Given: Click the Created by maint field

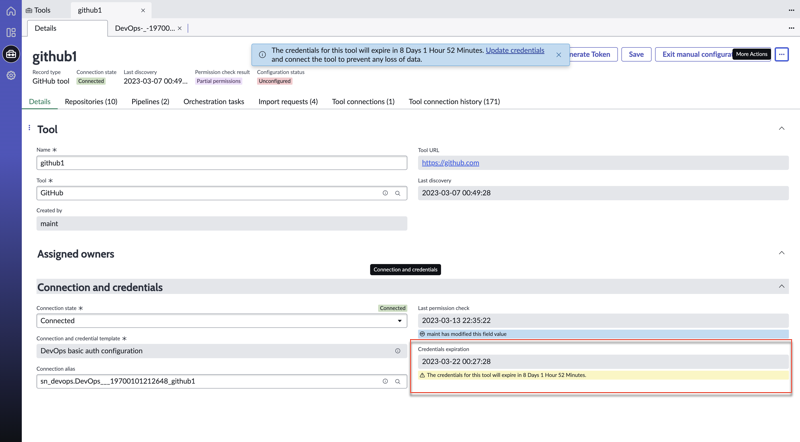Looking at the screenshot, I should pyautogui.click(x=222, y=224).
